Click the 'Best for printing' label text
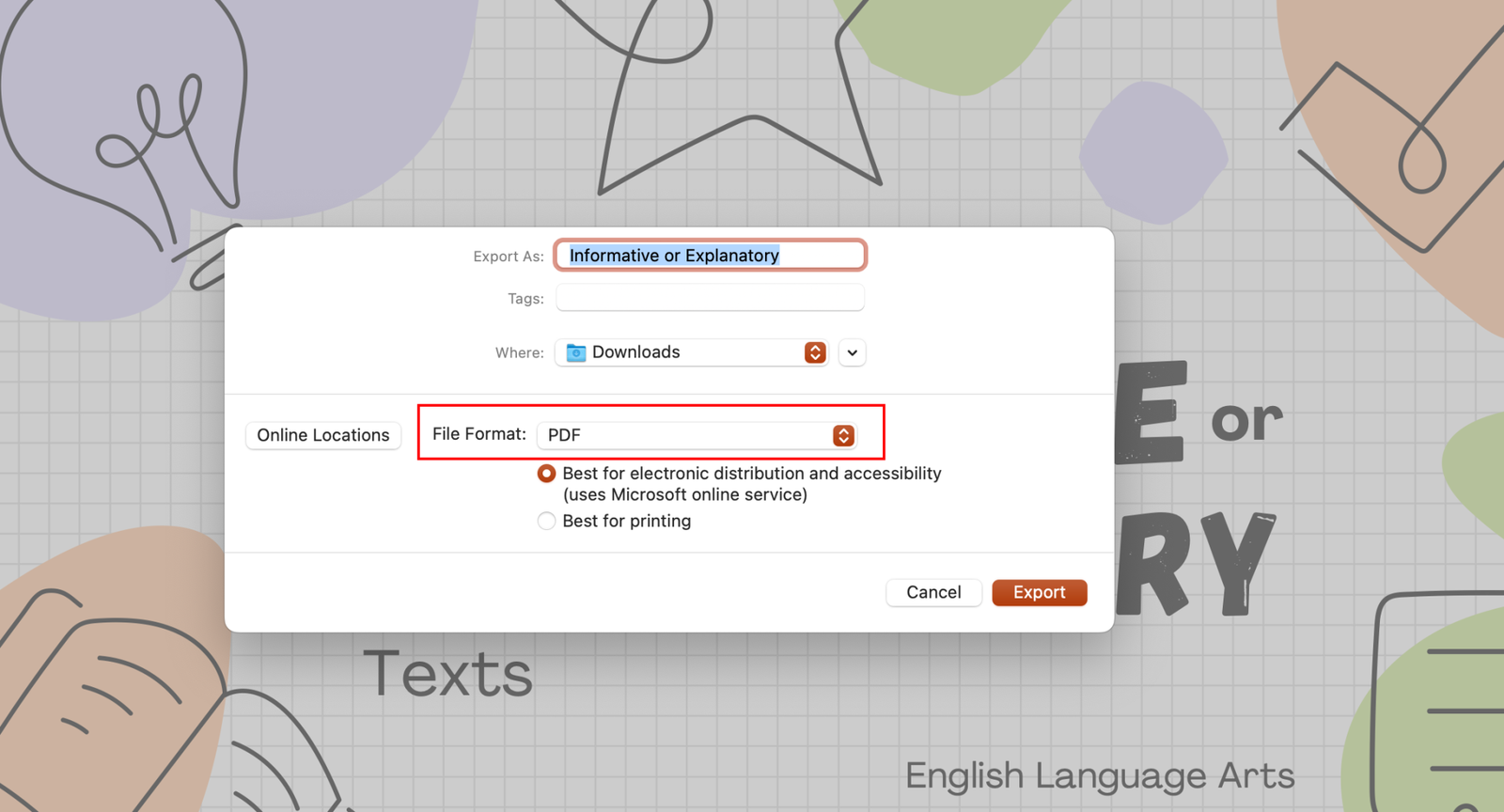 point(627,521)
